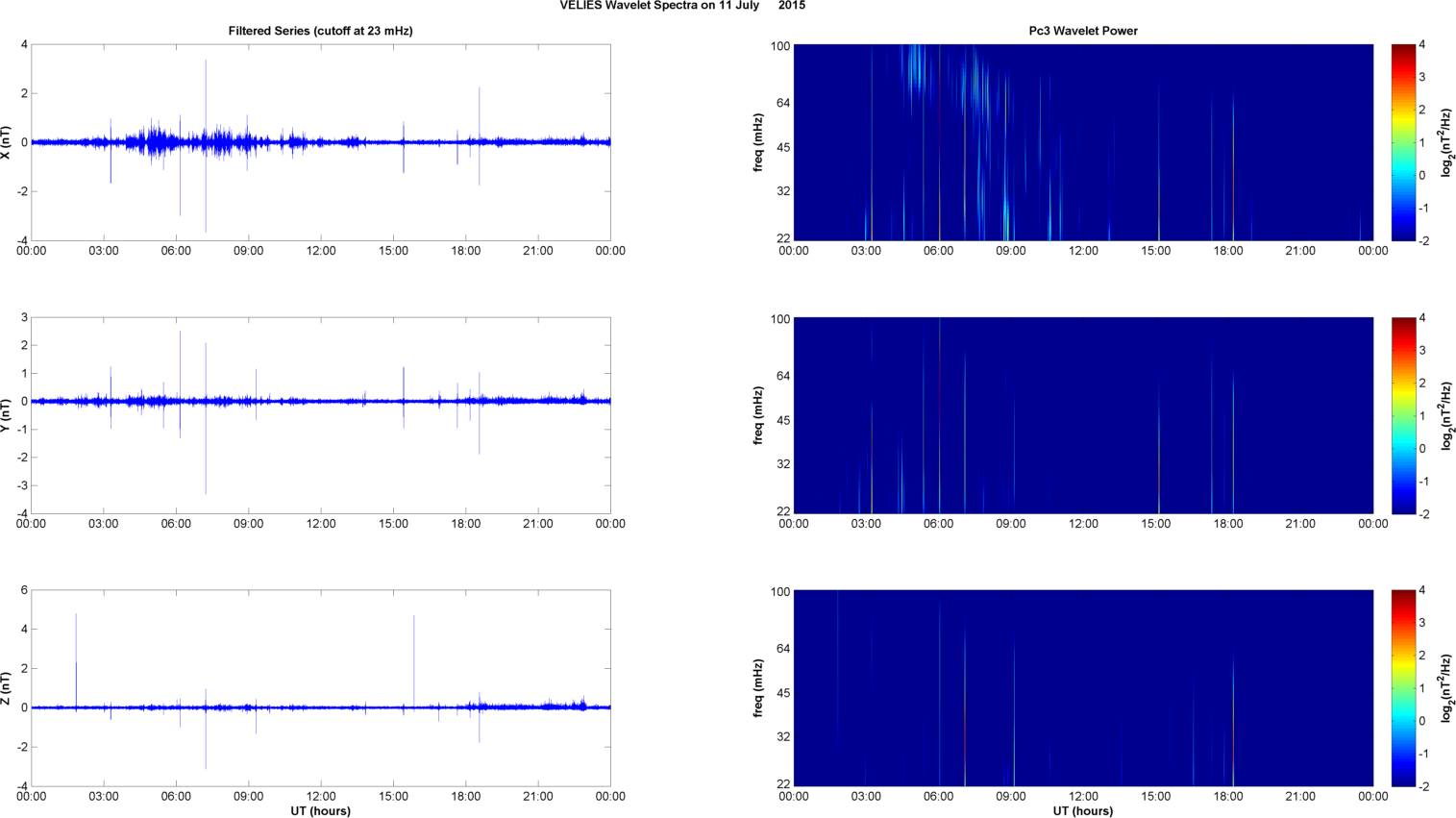Click log2(nT²/Hz) label beside top colorbar

[x=1446, y=142]
